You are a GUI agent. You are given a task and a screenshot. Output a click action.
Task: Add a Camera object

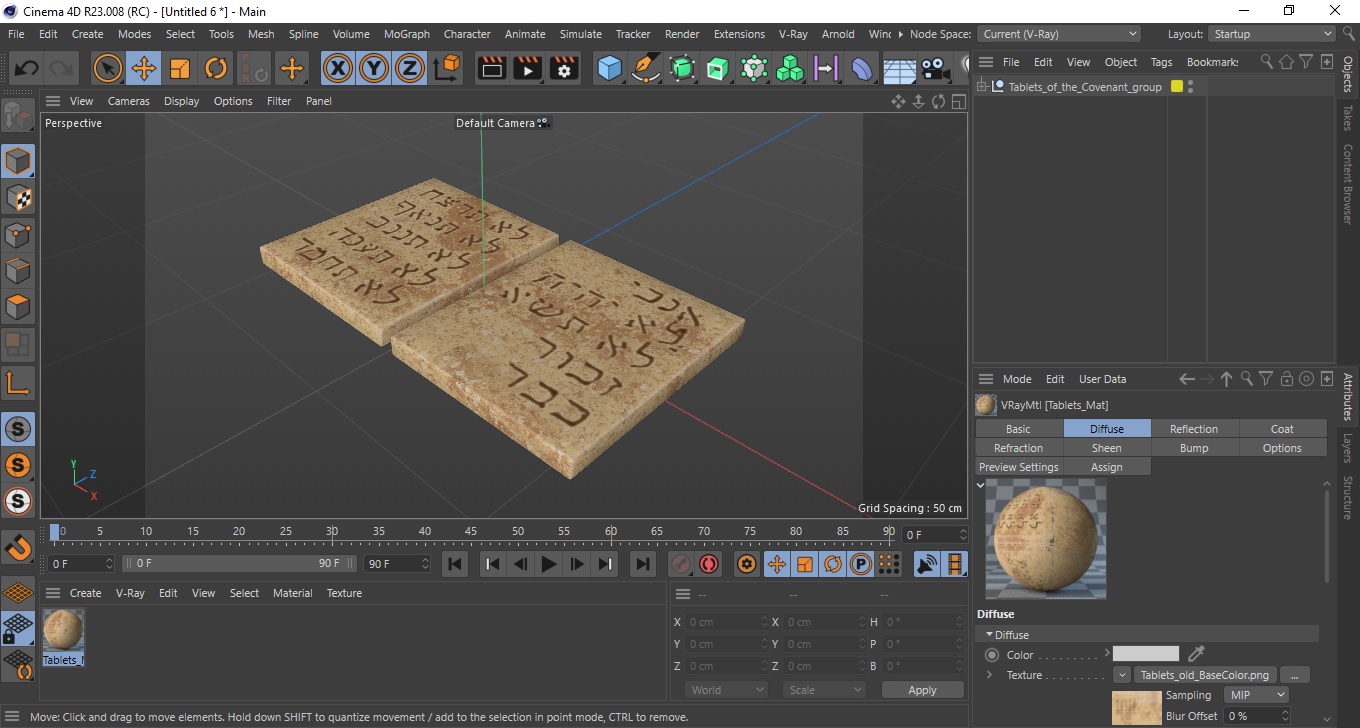point(935,69)
